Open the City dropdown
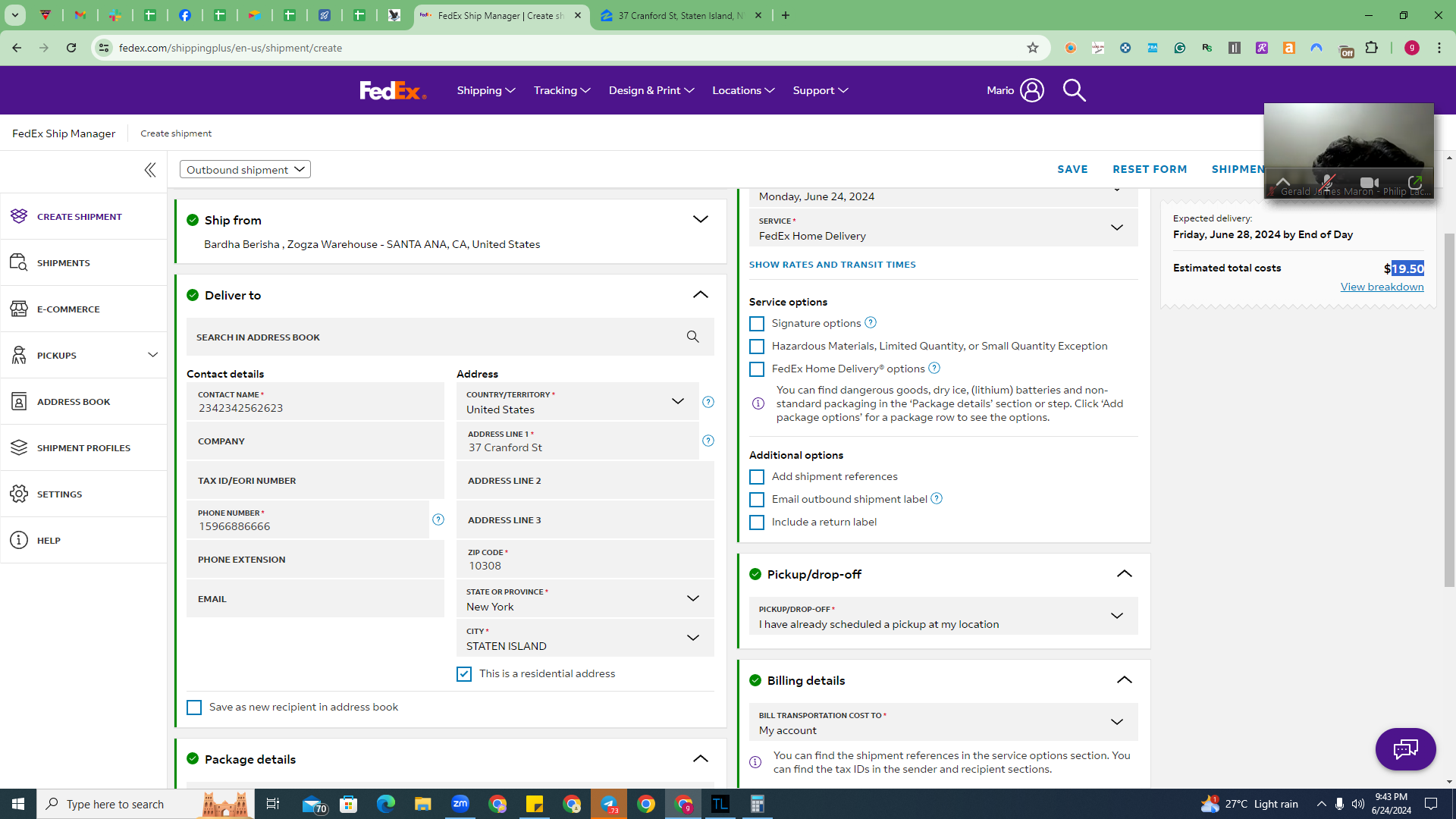This screenshot has height=819, width=1456. pyautogui.click(x=585, y=639)
